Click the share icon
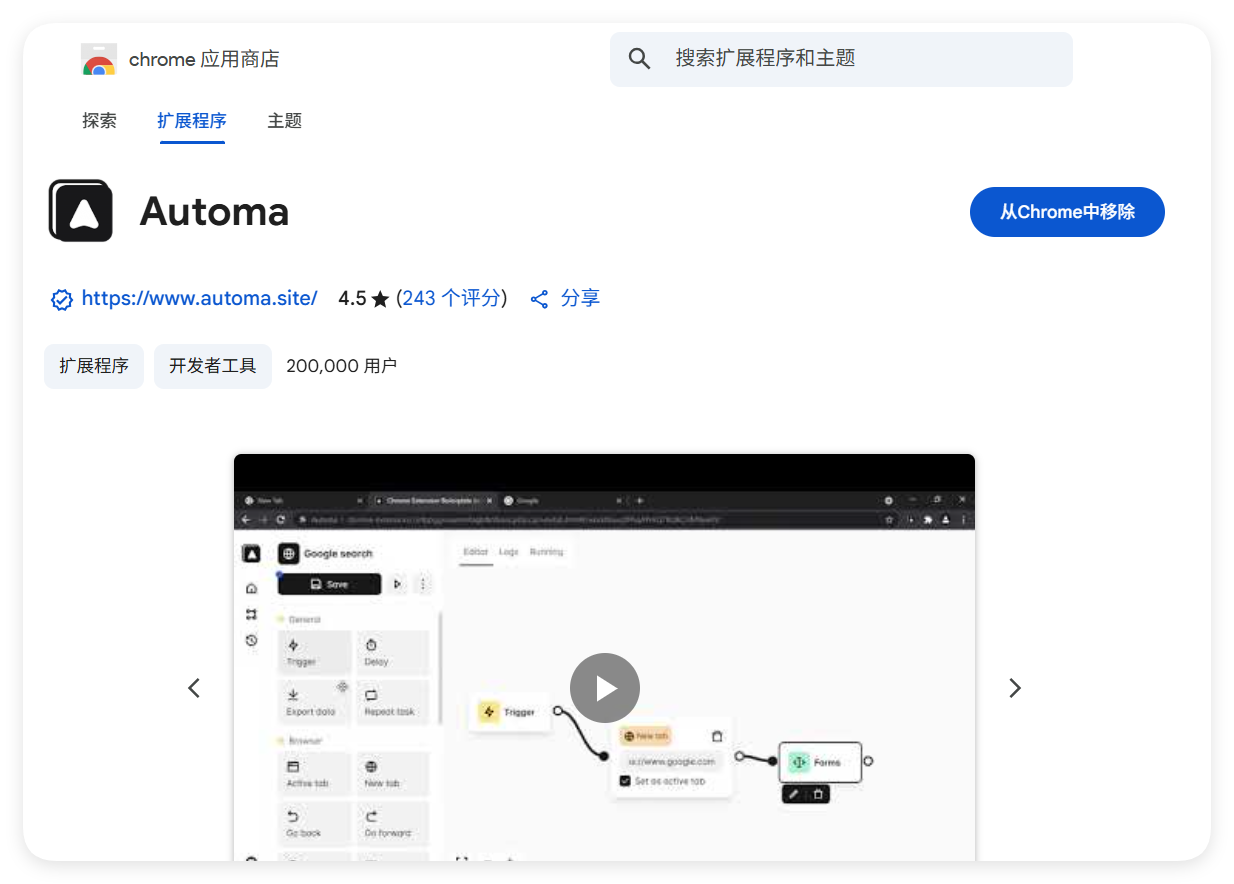 (x=540, y=299)
